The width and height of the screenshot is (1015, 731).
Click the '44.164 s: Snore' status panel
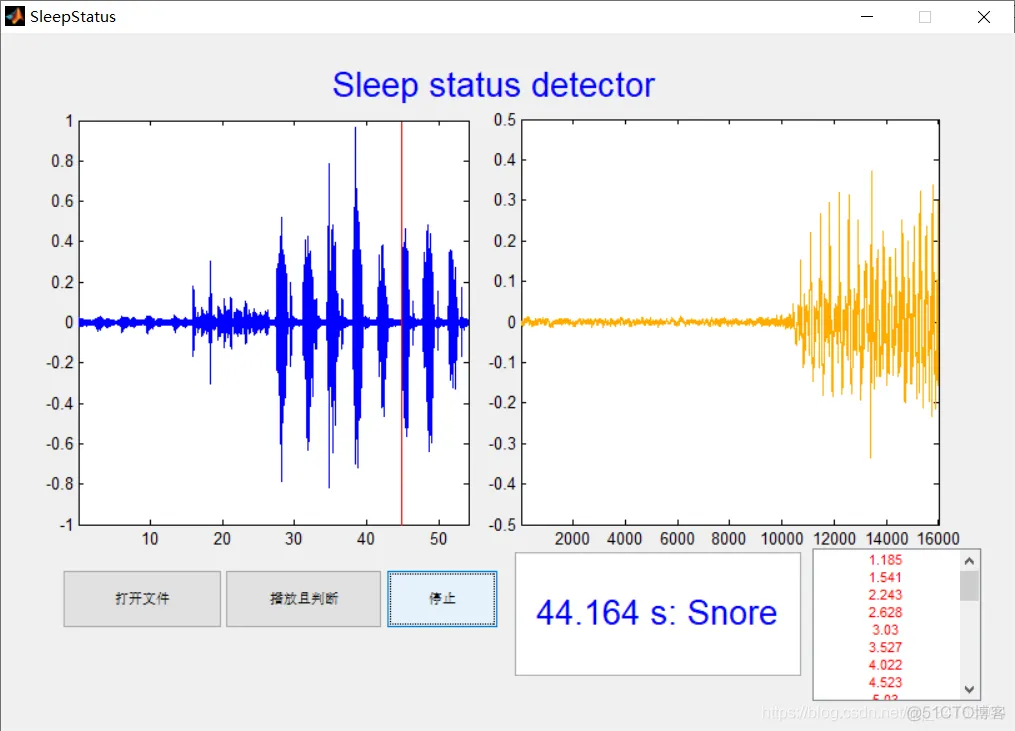point(657,612)
